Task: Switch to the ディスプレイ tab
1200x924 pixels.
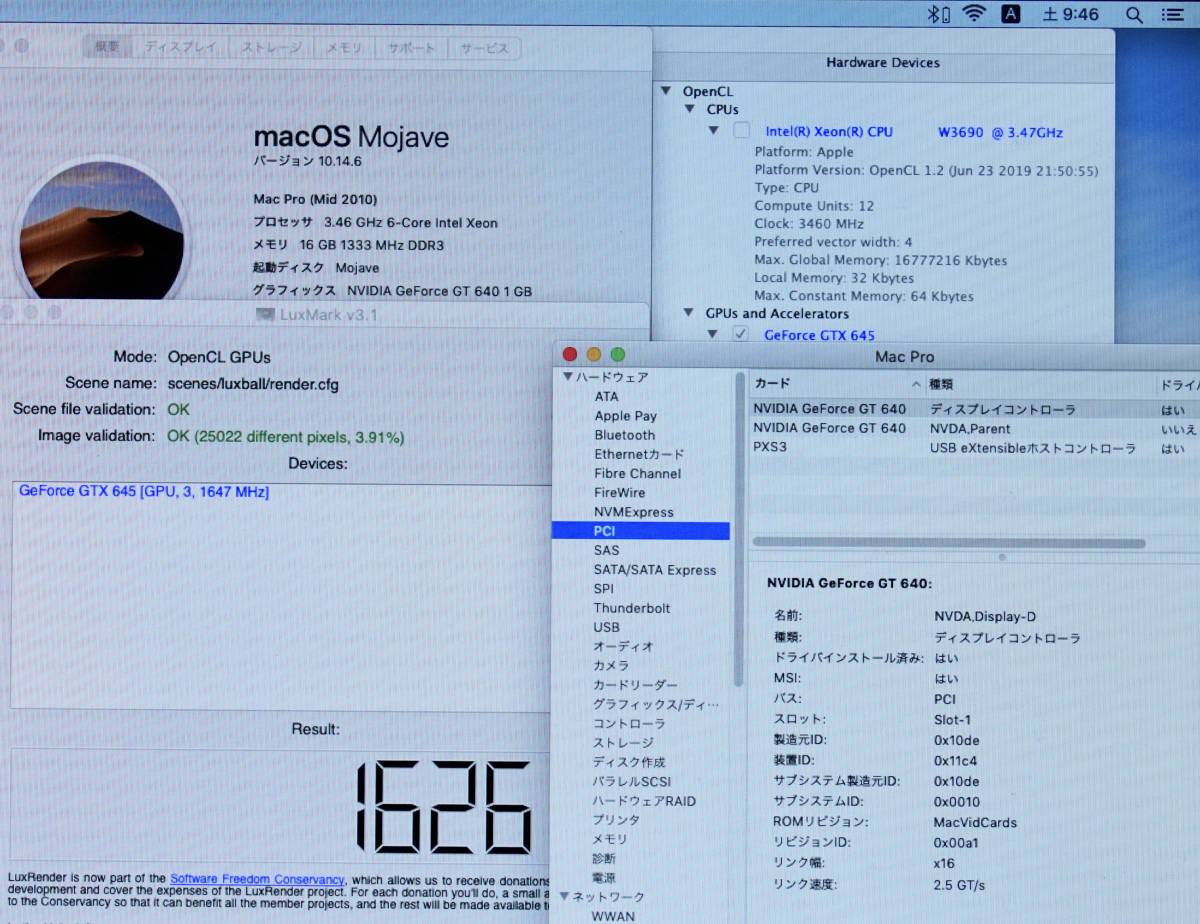Action: click(x=180, y=48)
